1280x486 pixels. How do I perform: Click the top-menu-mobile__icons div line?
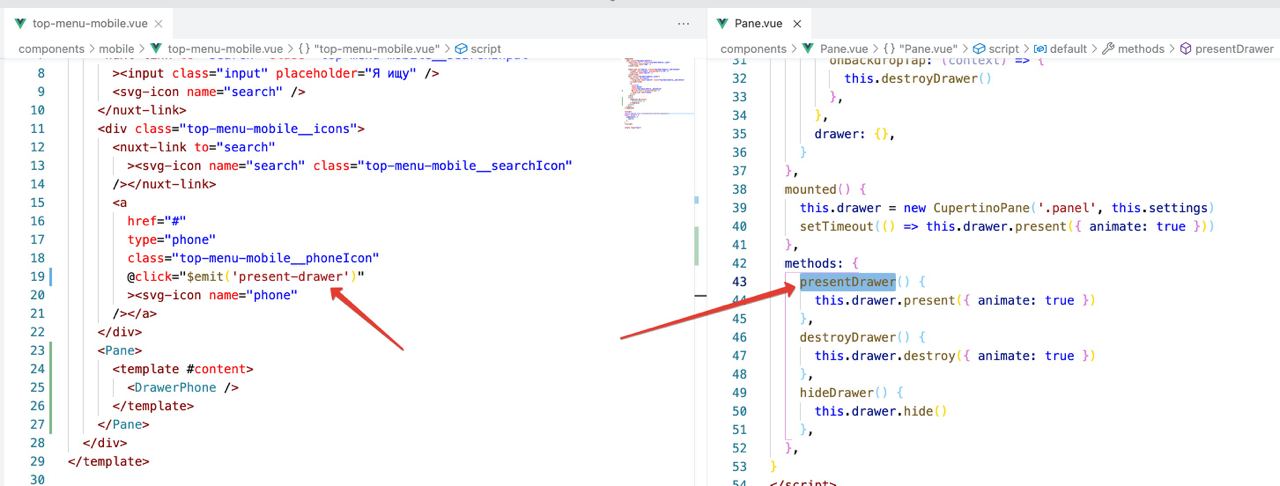tap(231, 128)
